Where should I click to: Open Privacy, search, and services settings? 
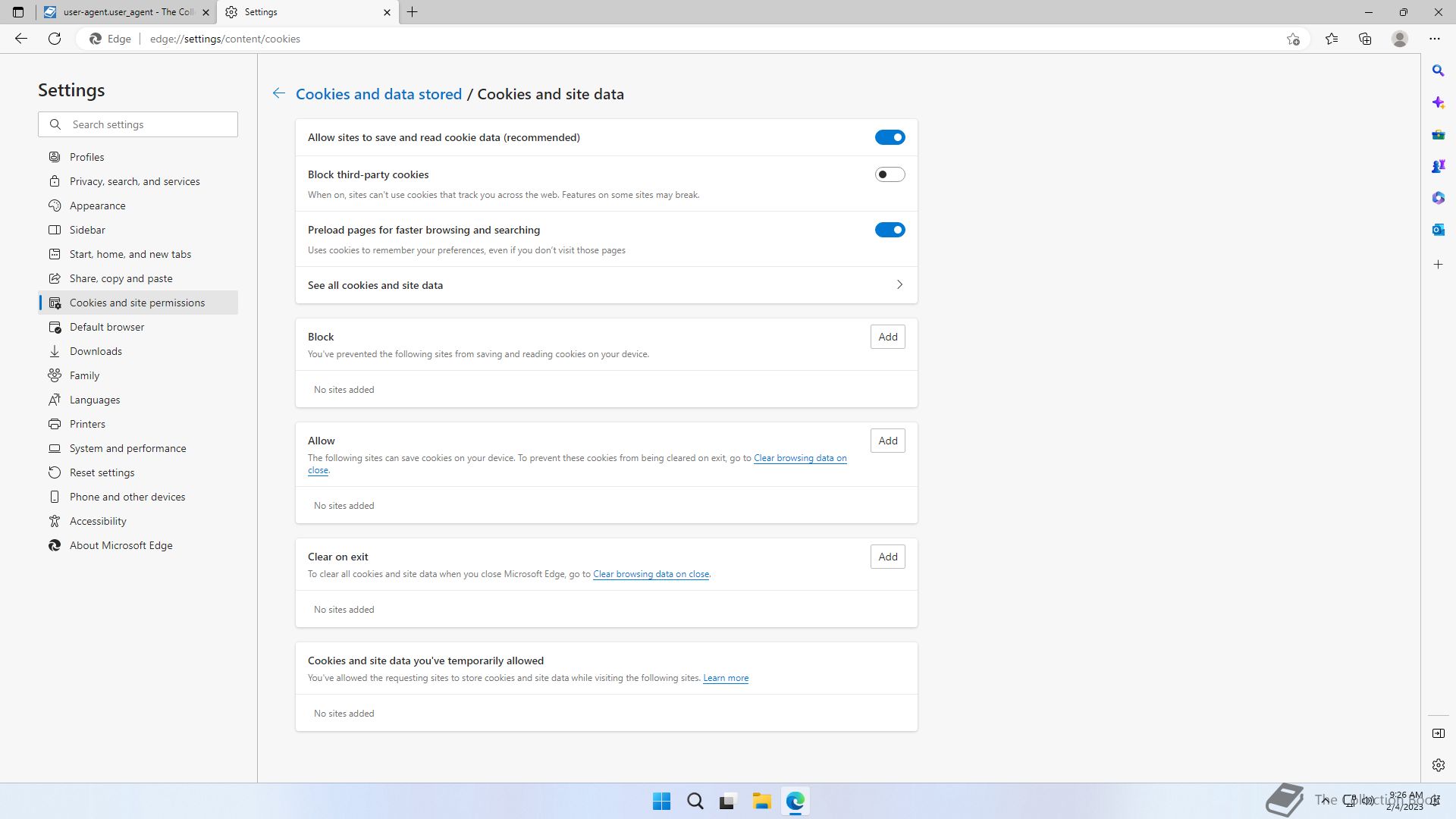134,181
